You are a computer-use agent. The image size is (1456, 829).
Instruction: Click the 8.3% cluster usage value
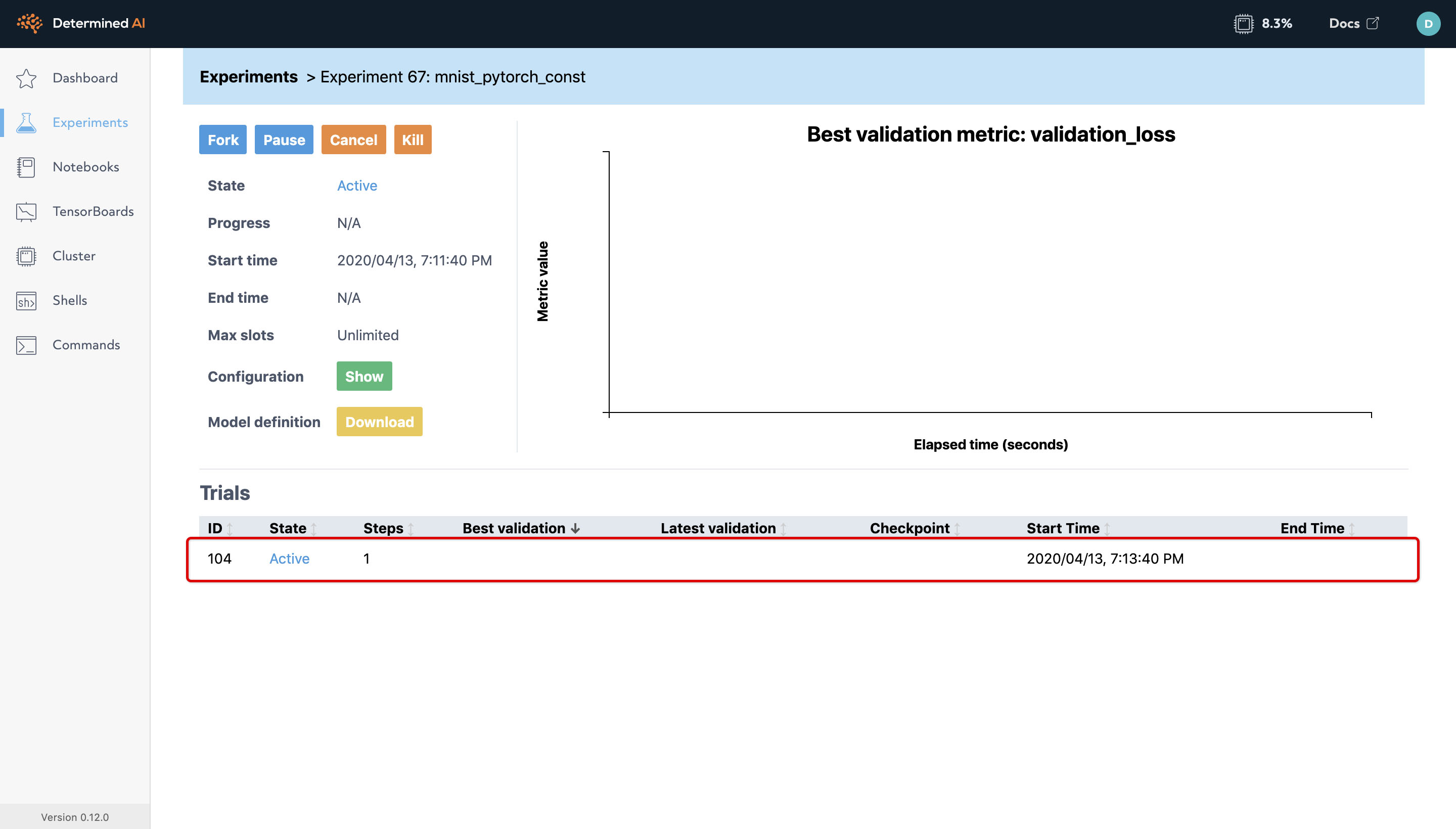coord(1277,23)
